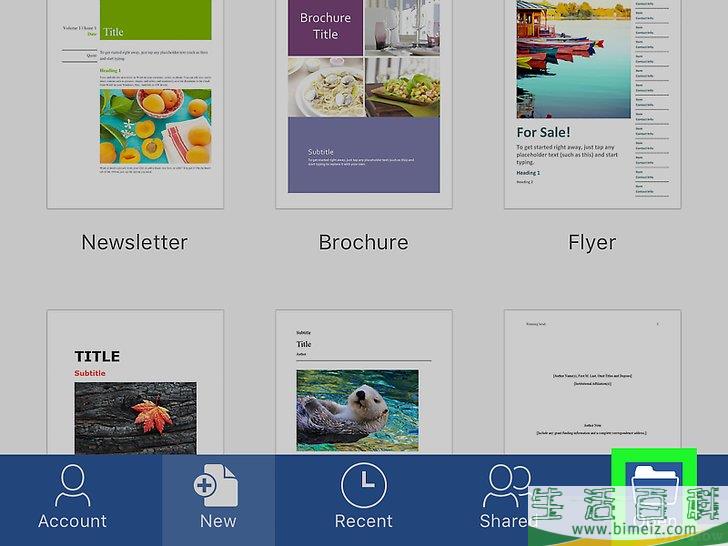The image size is (728, 546).
Task: Click the Newsletter label
Action: tap(135, 242)
